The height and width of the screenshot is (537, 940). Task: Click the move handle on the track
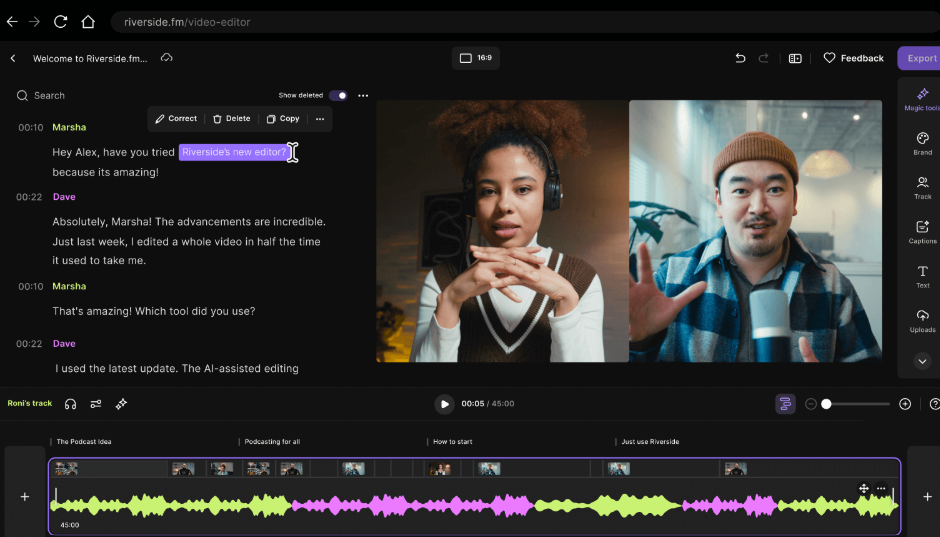point(864,488)
